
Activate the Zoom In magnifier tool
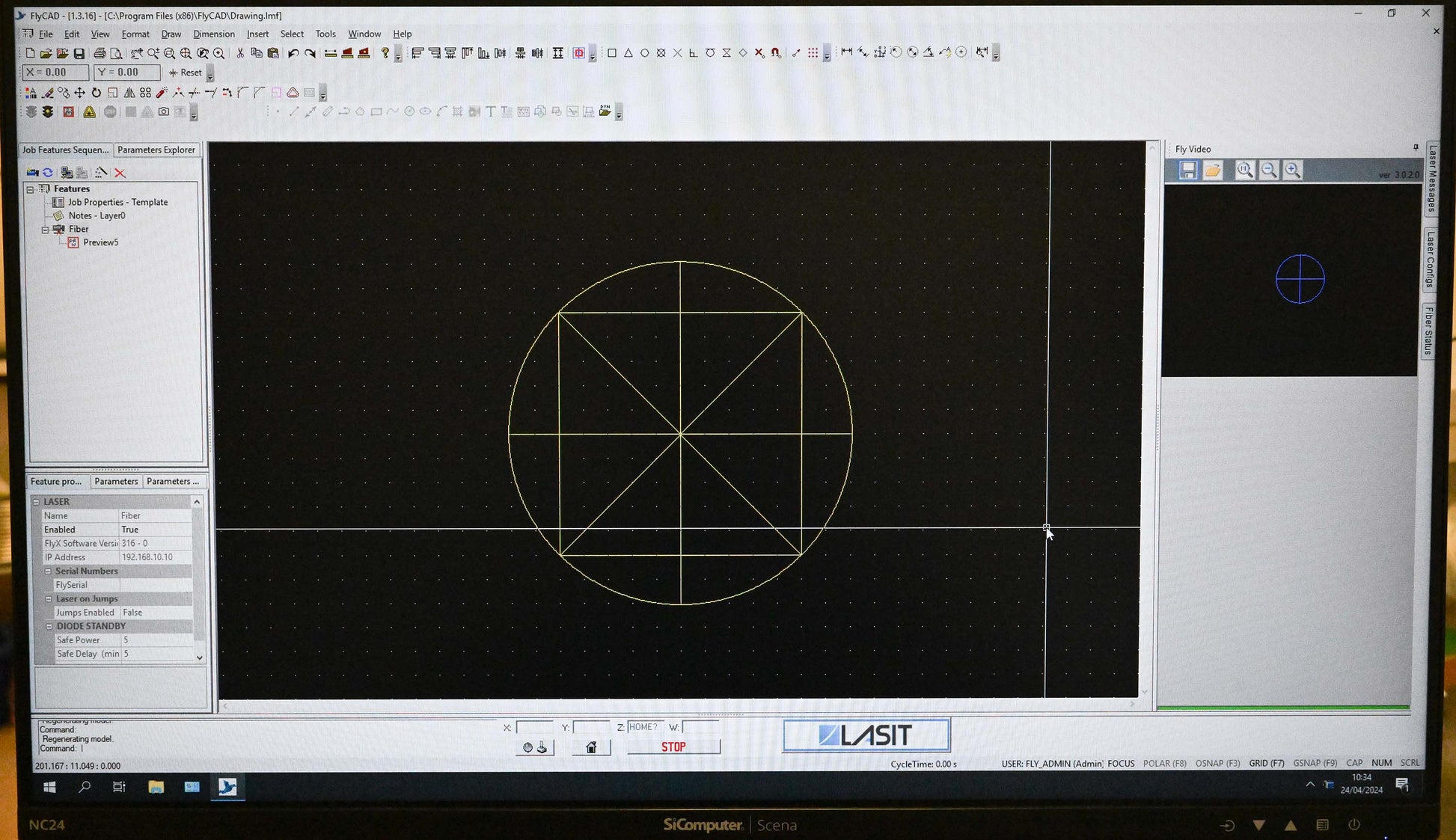click(154, 52)
